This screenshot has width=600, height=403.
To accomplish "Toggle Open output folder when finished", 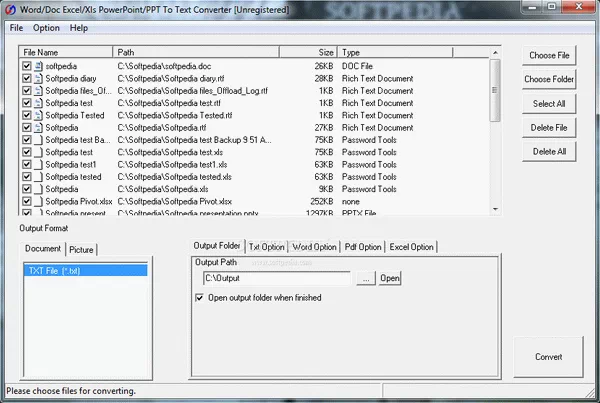I will [x=199, y=298].
